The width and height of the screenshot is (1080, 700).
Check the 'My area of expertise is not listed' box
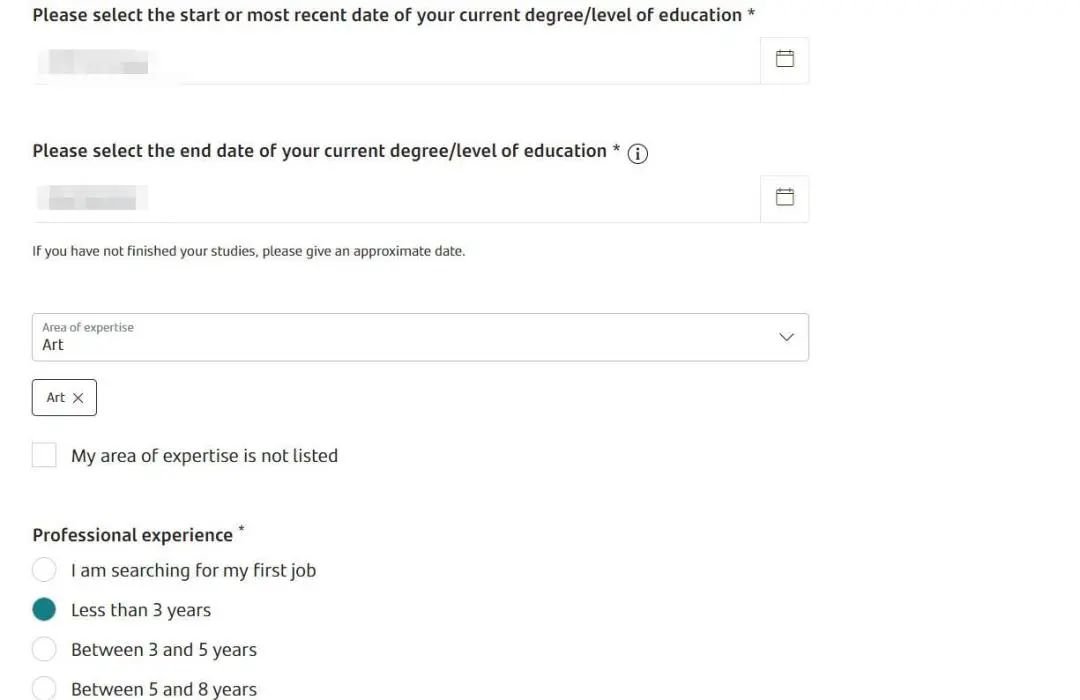tap(44, 455)
